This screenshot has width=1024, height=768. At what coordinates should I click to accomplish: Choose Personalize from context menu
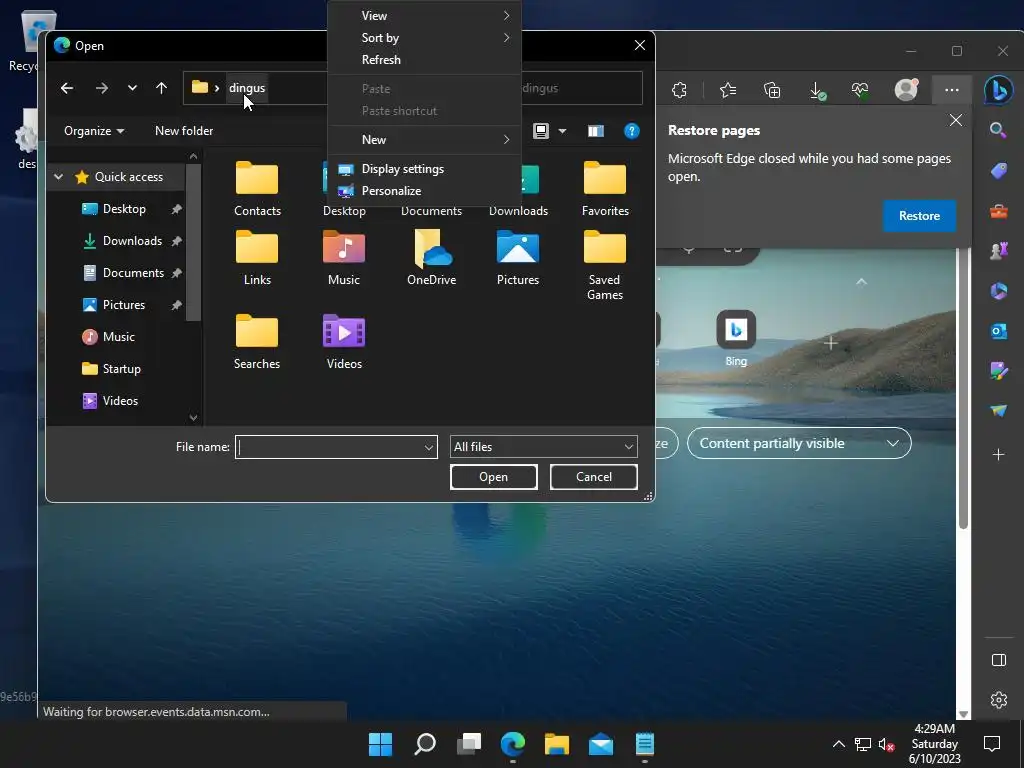click(x=424, y=191)
